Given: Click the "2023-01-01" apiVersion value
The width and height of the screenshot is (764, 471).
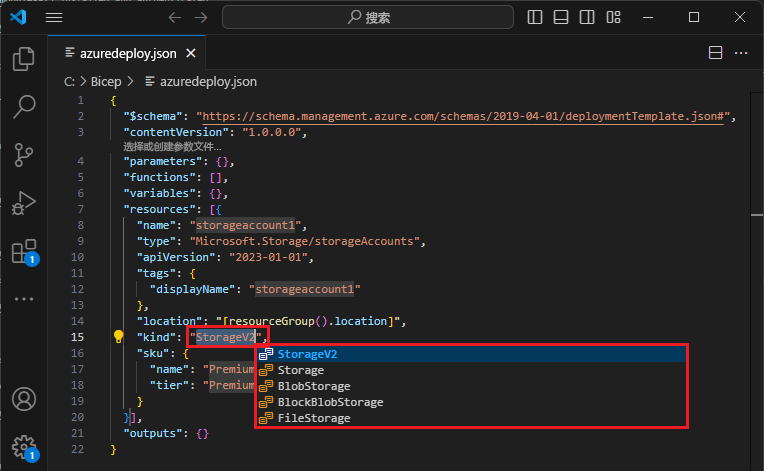Looking at the screenshot, I should click(268, 257).
